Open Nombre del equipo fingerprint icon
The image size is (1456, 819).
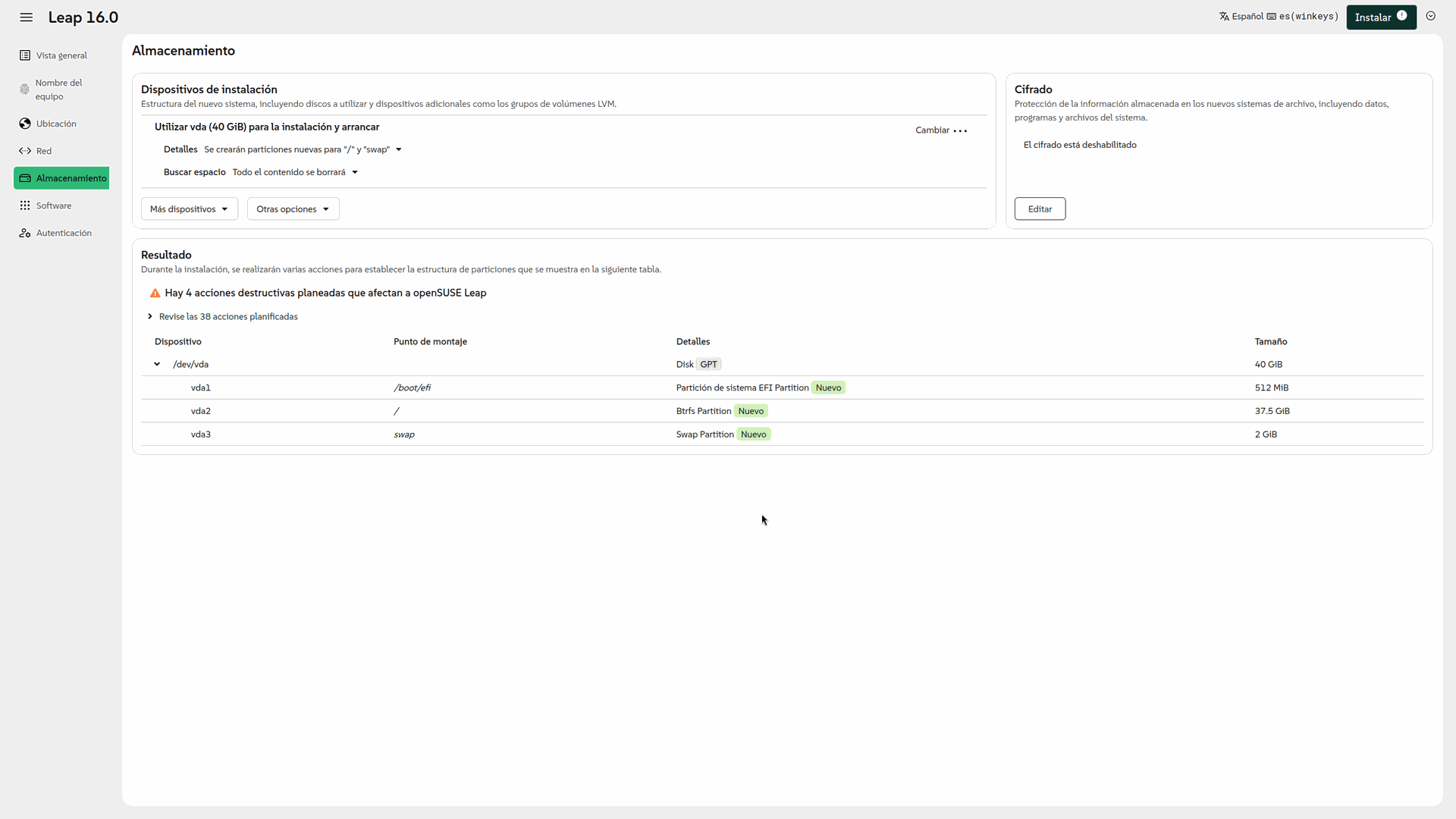24,89
